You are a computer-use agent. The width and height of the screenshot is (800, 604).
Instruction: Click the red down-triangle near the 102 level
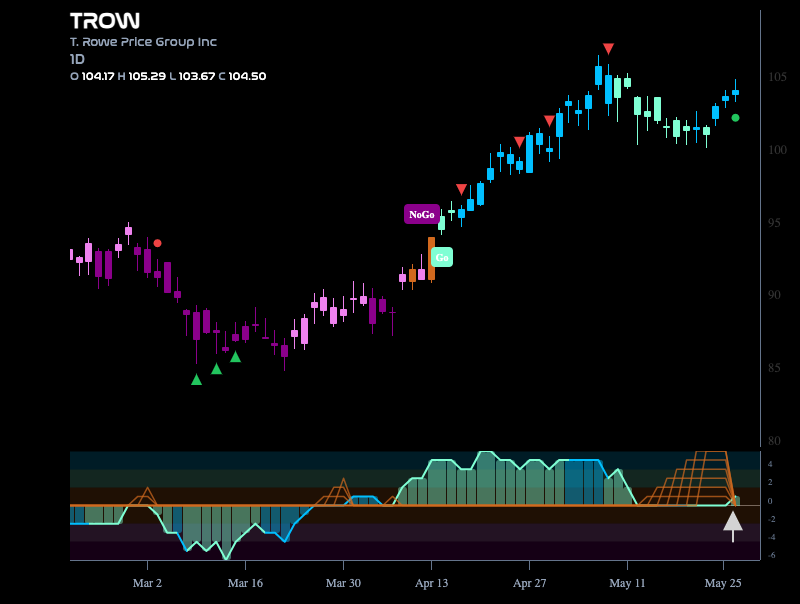coord(549,121)
